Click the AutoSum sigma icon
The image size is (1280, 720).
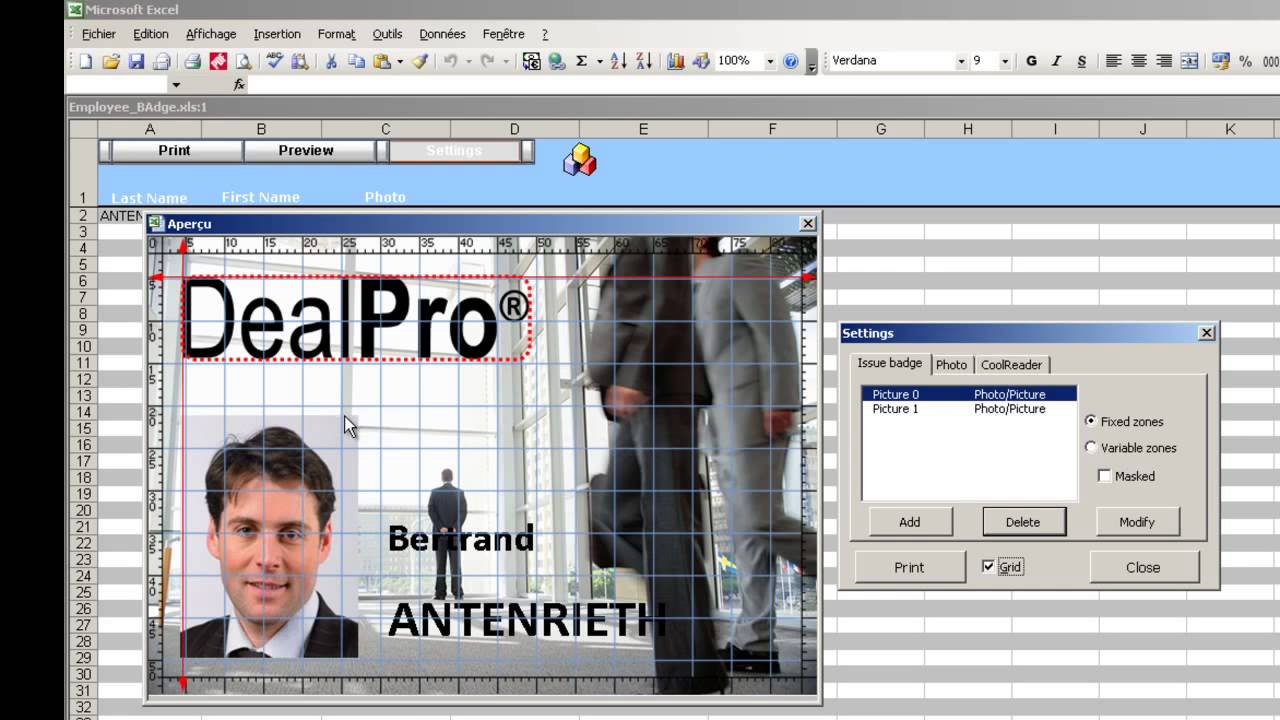point(581,61)
